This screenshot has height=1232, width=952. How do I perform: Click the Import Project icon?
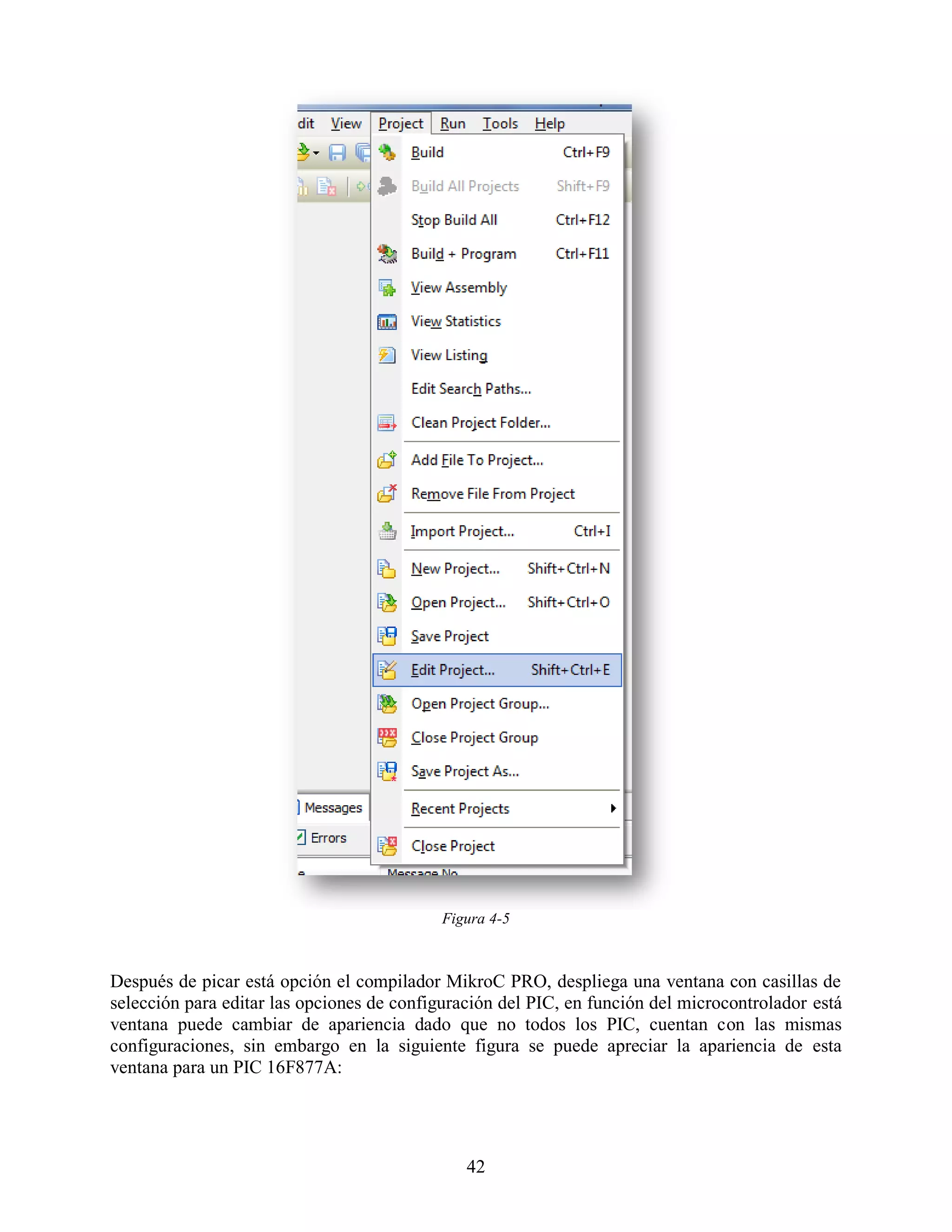click(x=387, y=531)
